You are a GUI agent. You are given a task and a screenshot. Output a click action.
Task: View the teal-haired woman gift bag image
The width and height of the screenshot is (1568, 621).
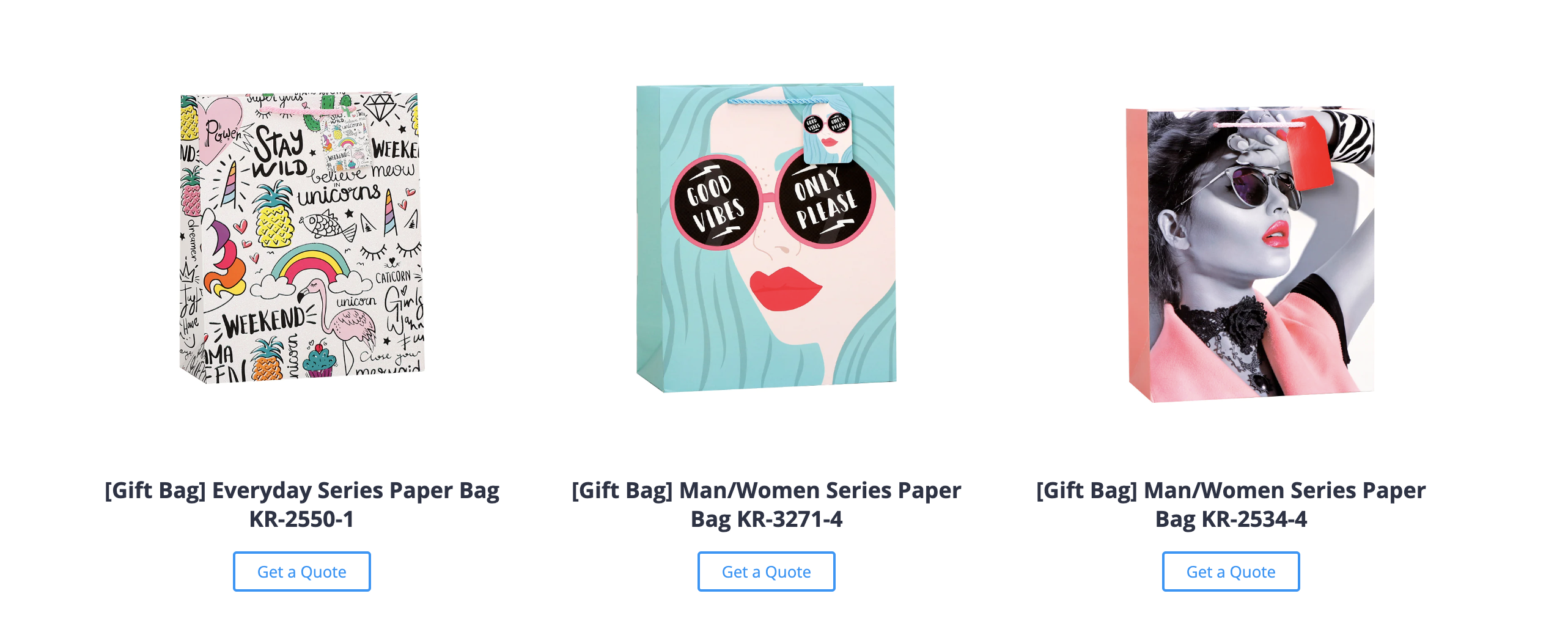point(766,238)
